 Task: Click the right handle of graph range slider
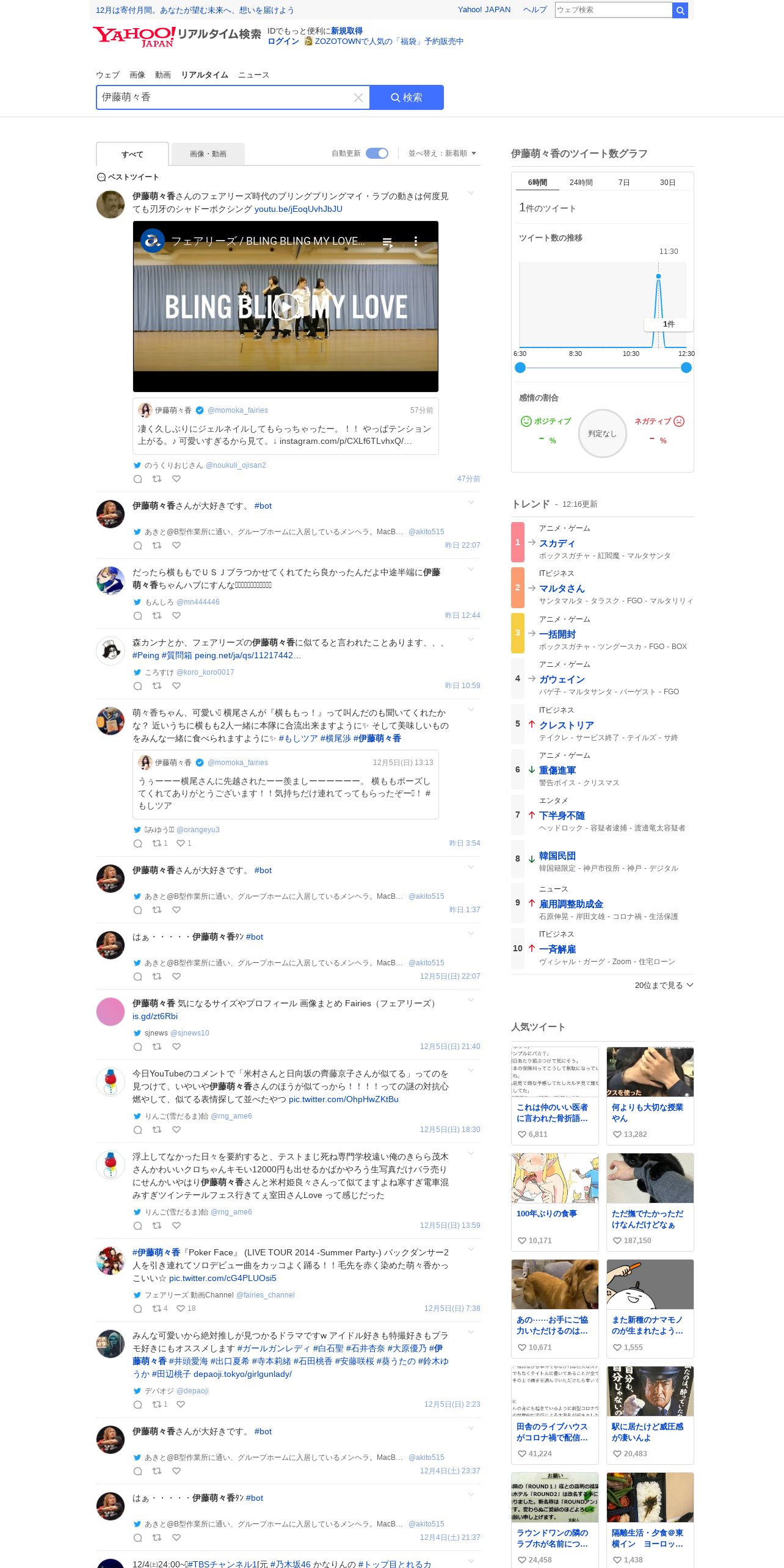pyautogui.click(x=686, y=368)
